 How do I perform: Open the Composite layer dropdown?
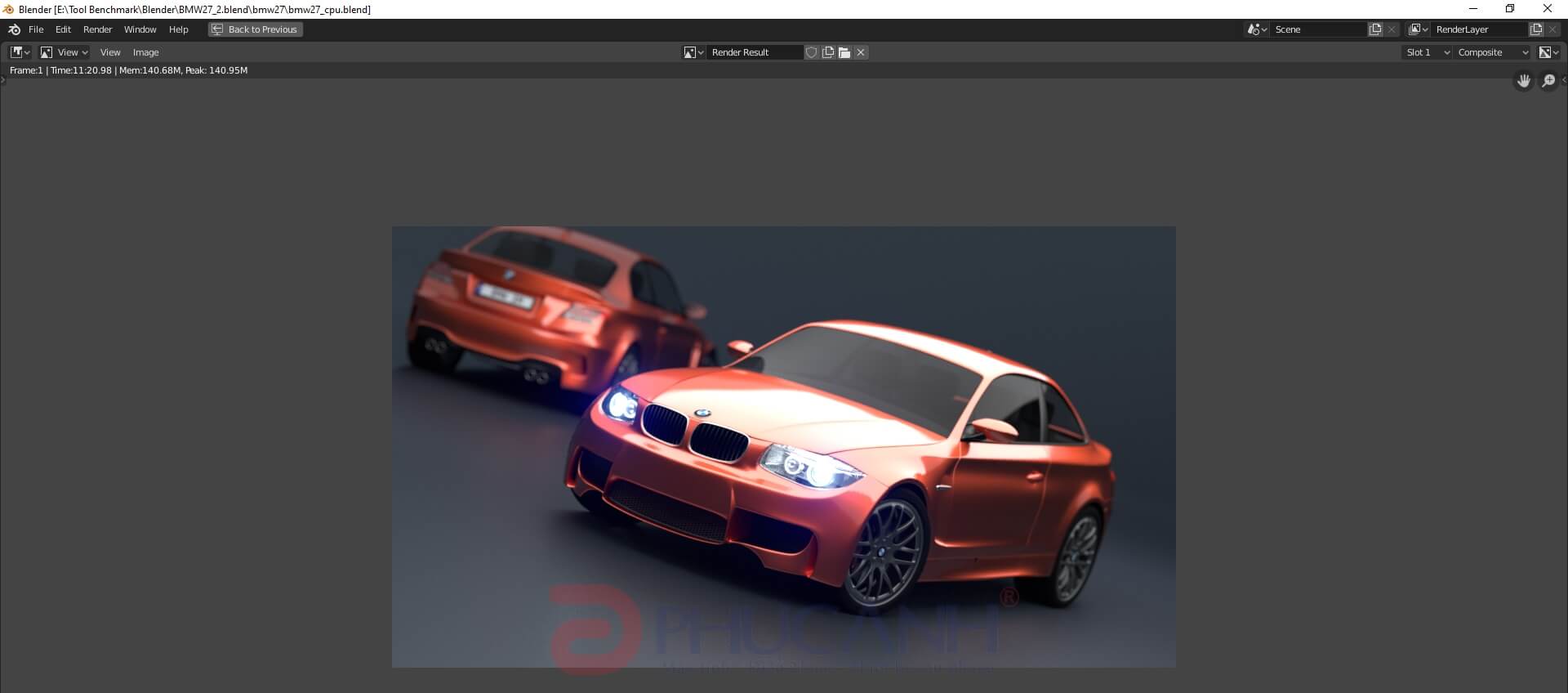pyautogui.click(x=1492, y=52)
